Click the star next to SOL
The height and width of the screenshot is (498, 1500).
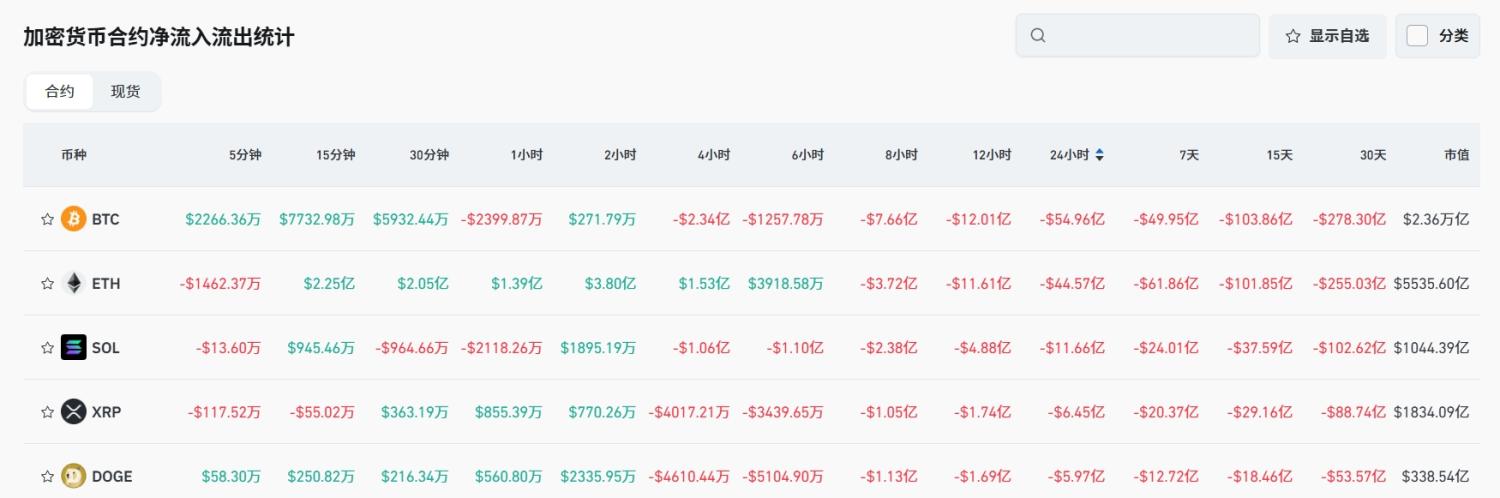pos(47,348)
